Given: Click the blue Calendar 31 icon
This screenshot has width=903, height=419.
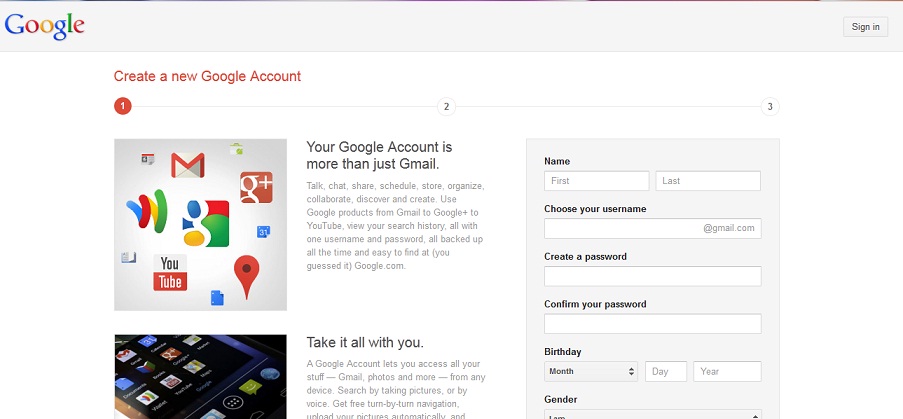Looking at the screenshot, I should pos(263,232).
